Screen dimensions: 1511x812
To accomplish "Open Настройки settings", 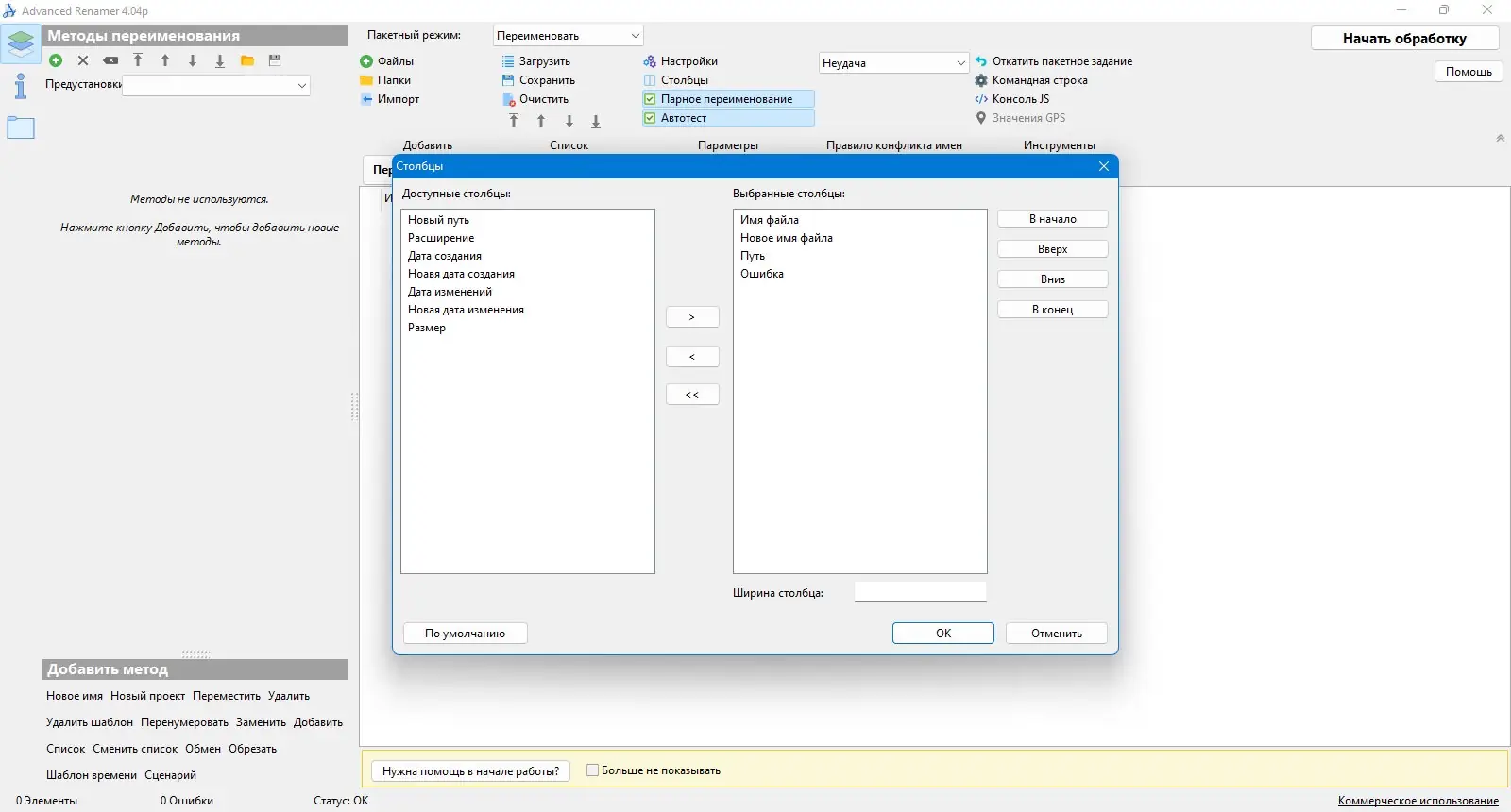I will [681, 61].
